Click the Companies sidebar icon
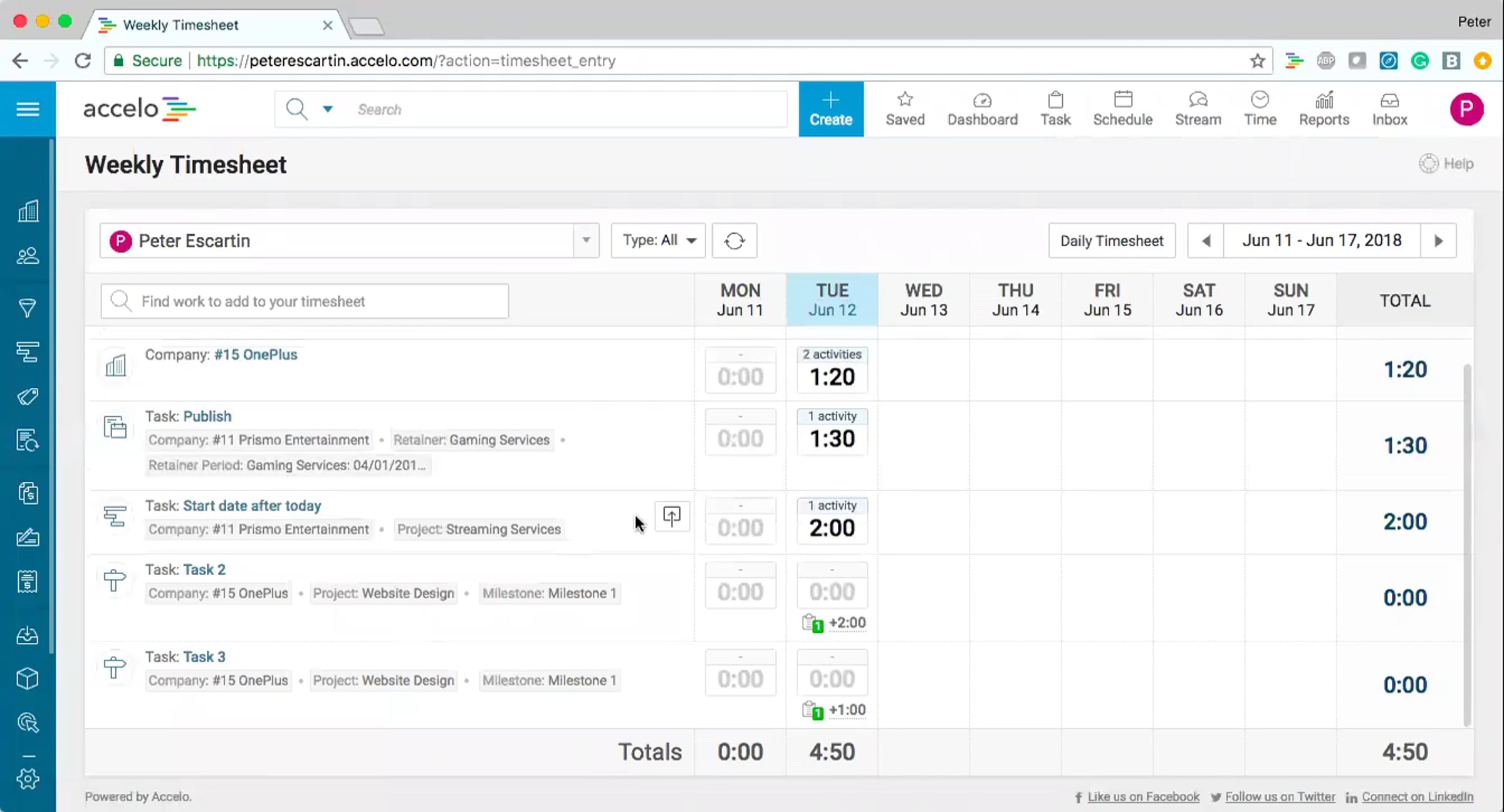The width and height of the screenshot is (1504, 812). (x=28, y=211)
